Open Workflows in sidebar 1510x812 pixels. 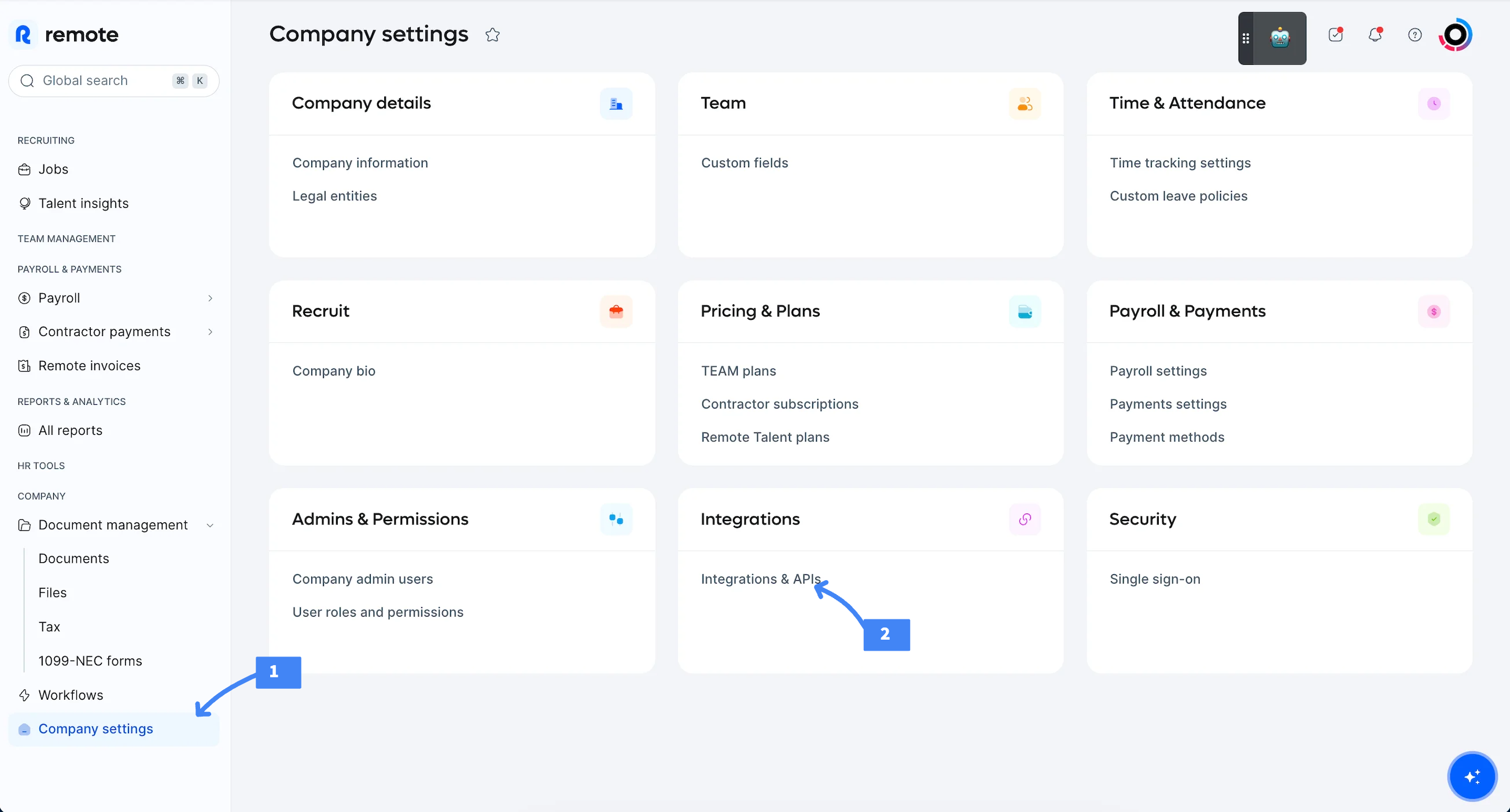point(71,695)
